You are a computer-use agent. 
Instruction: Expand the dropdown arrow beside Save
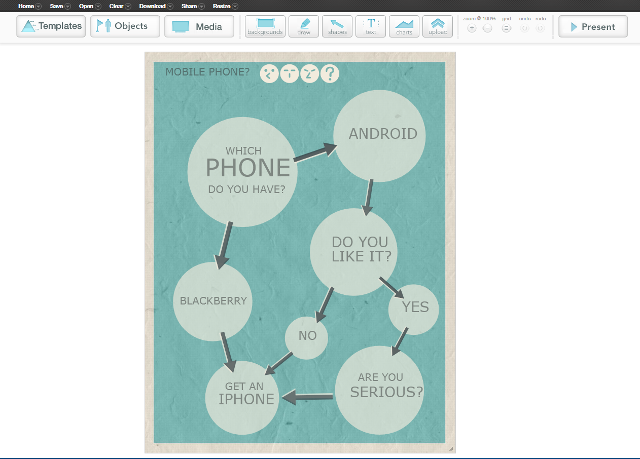click(x=68, y=7)
